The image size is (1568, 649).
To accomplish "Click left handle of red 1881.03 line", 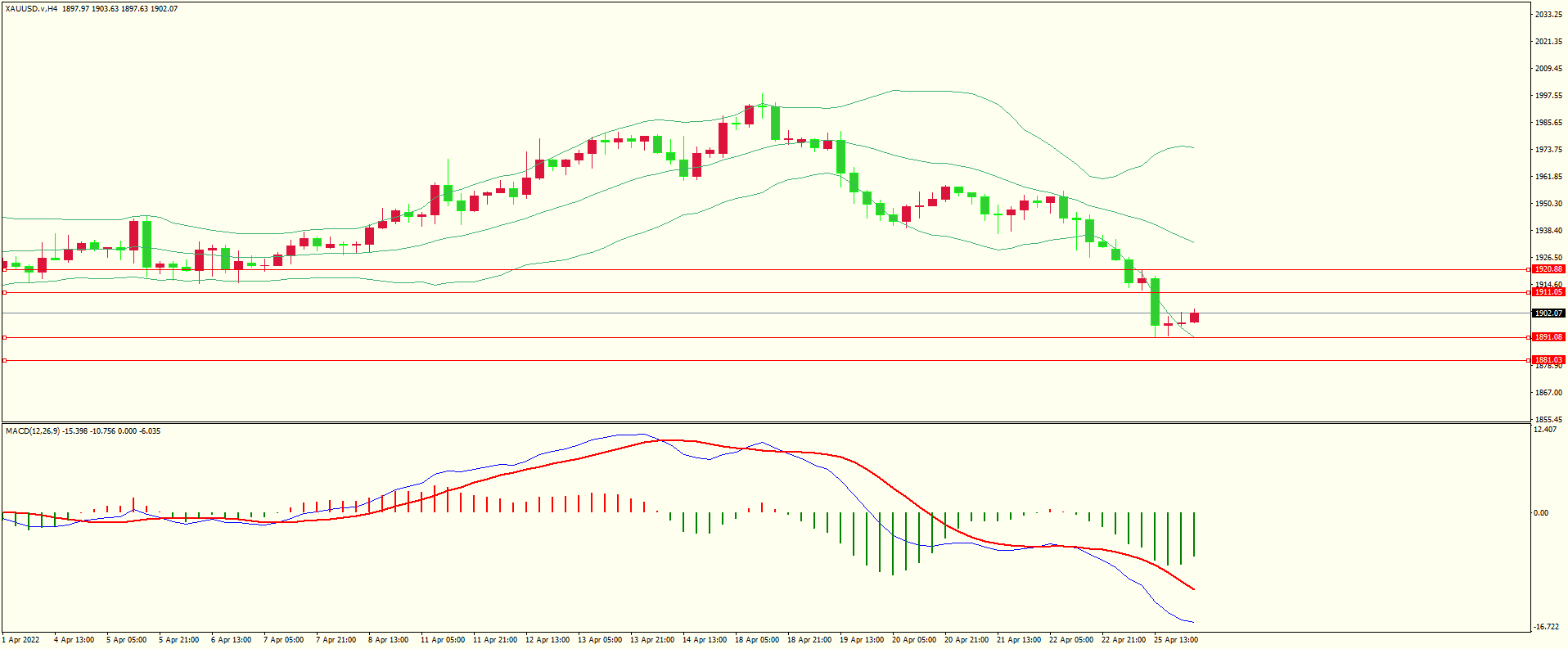I will (x=4, y=360).
